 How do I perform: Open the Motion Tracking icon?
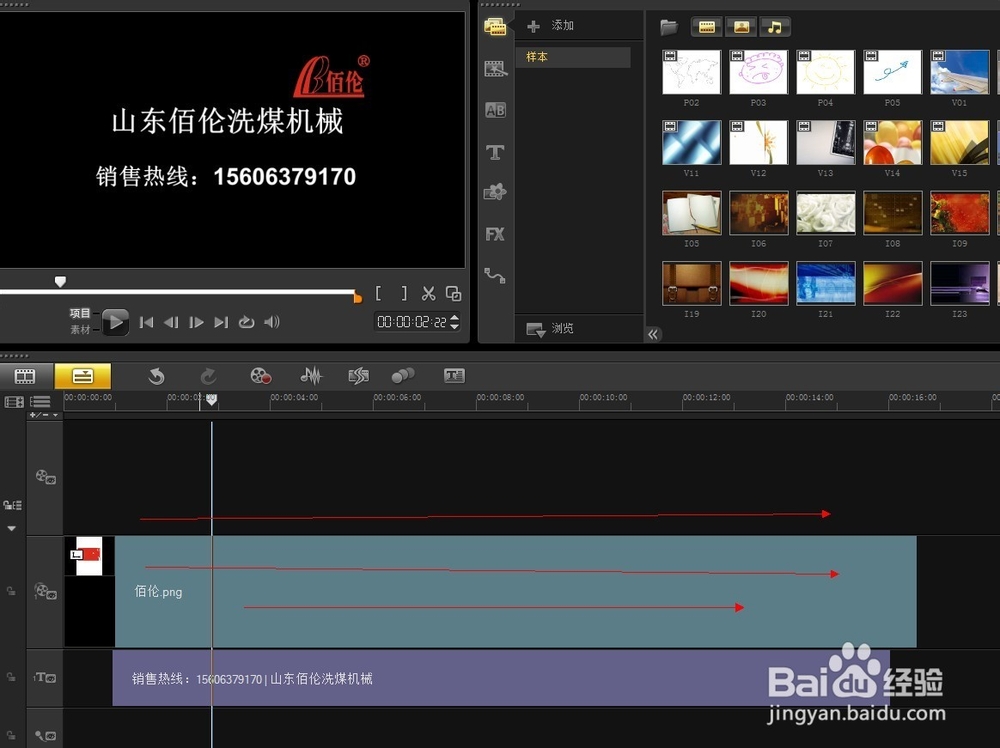(403, 376)
